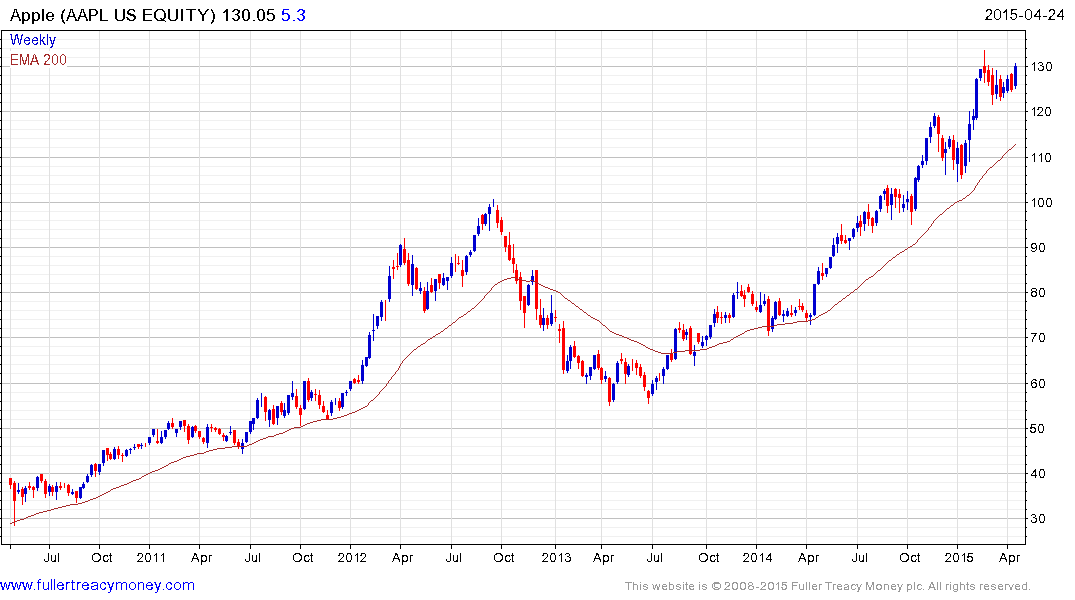The image size is (1075, 600).
Task: Click the 30 price axis label
Action: click(x=1038, y=519)
